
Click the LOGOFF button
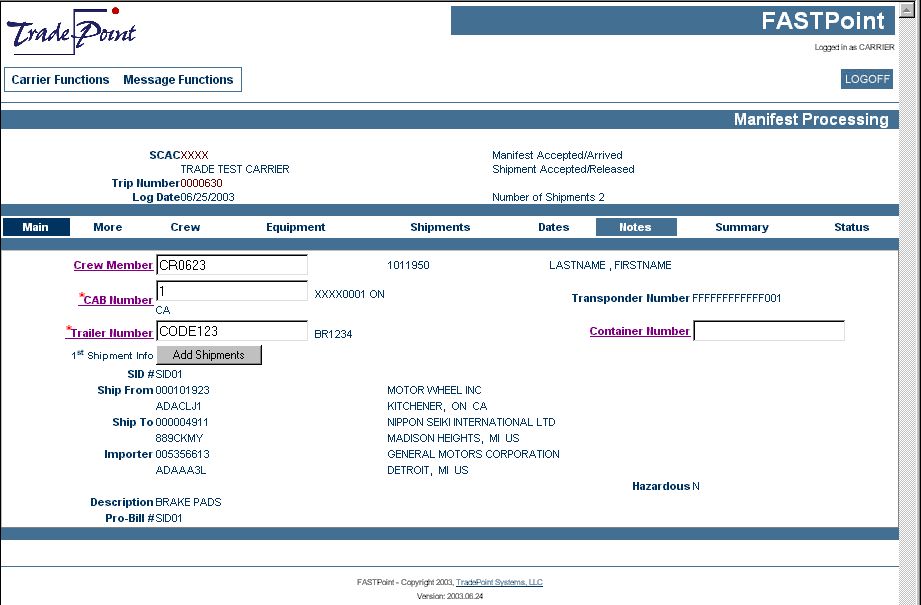tap(867, 79)
